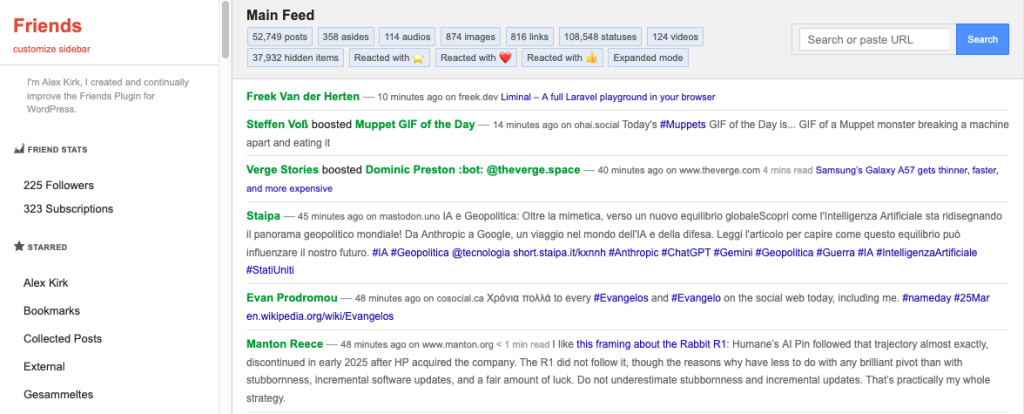Open Bookmarks in the Starred list

click(x=51, y=311)
